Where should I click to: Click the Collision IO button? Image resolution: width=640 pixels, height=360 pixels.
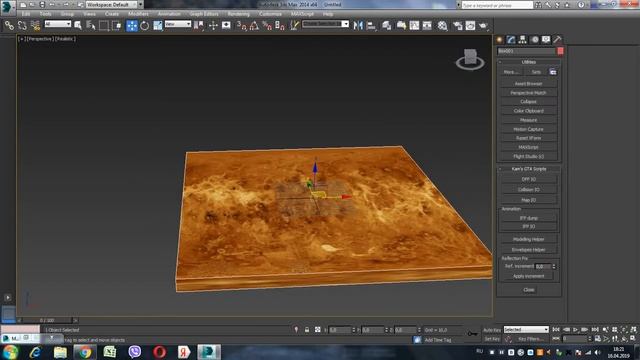tap(529, 190)
